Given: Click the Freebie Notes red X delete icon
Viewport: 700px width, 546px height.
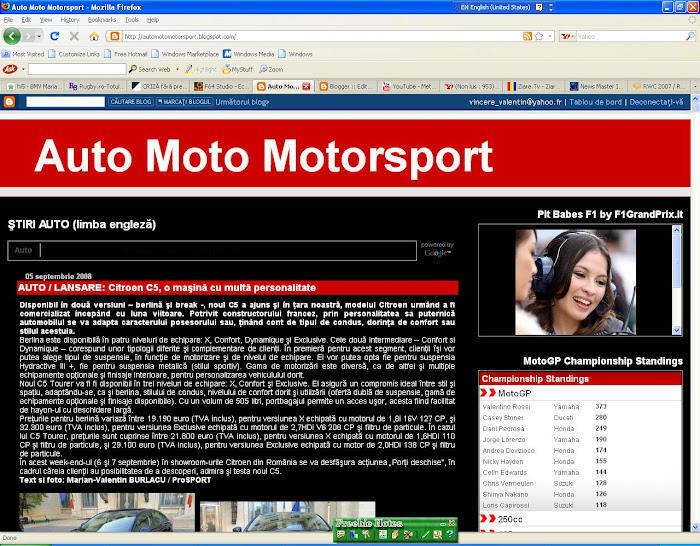Looking at the screenshot, I should (x=408, y=534).
